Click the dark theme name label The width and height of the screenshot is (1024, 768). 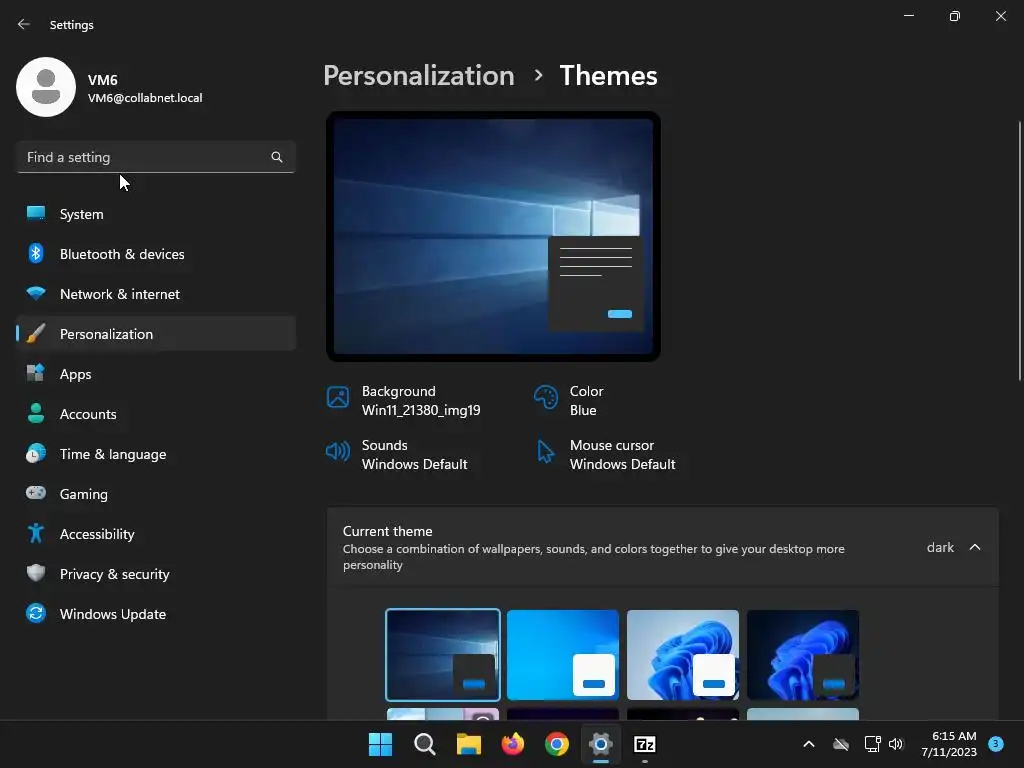coord(940,547)
